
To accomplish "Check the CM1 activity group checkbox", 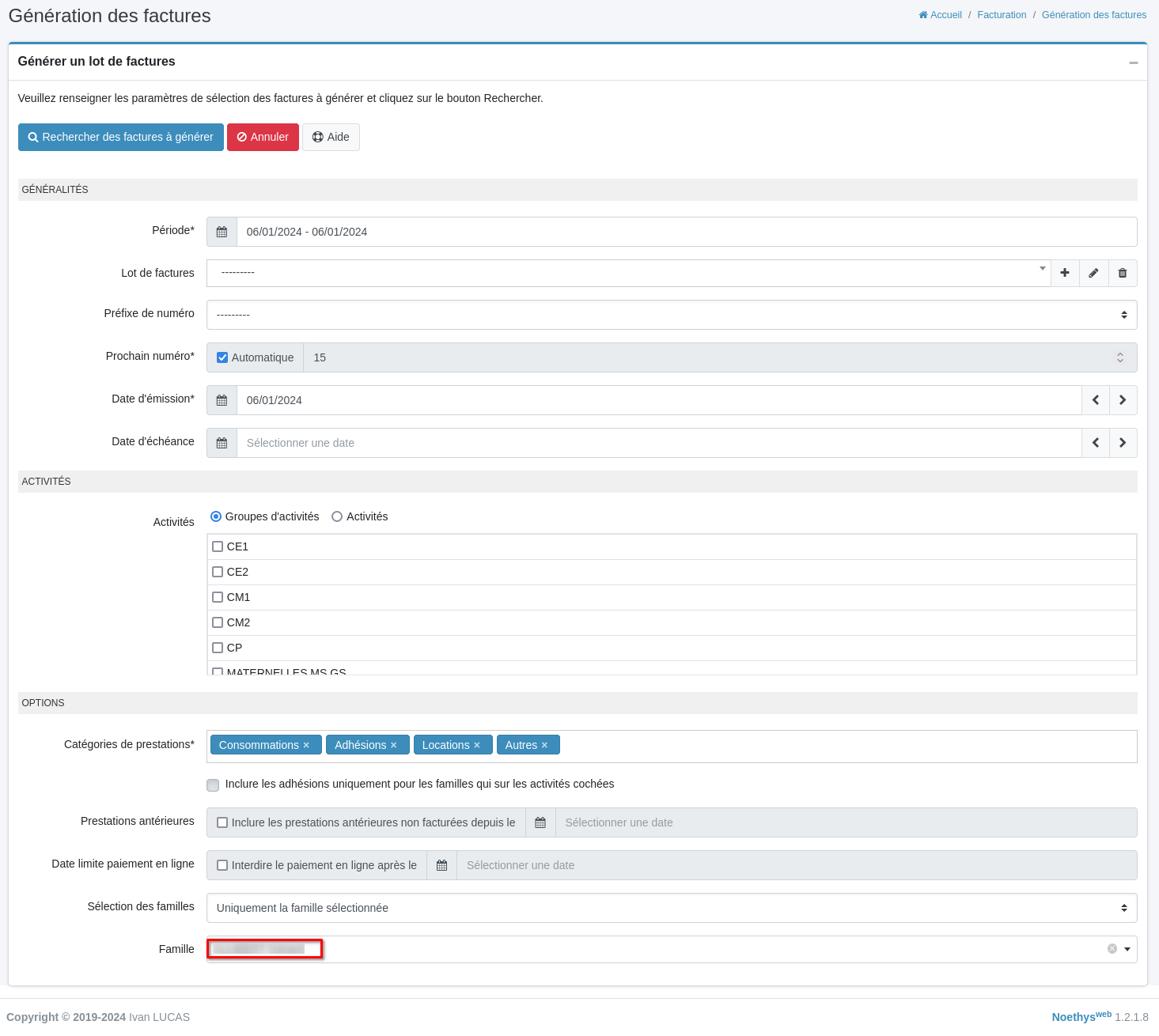I will [x=218, y=597].
